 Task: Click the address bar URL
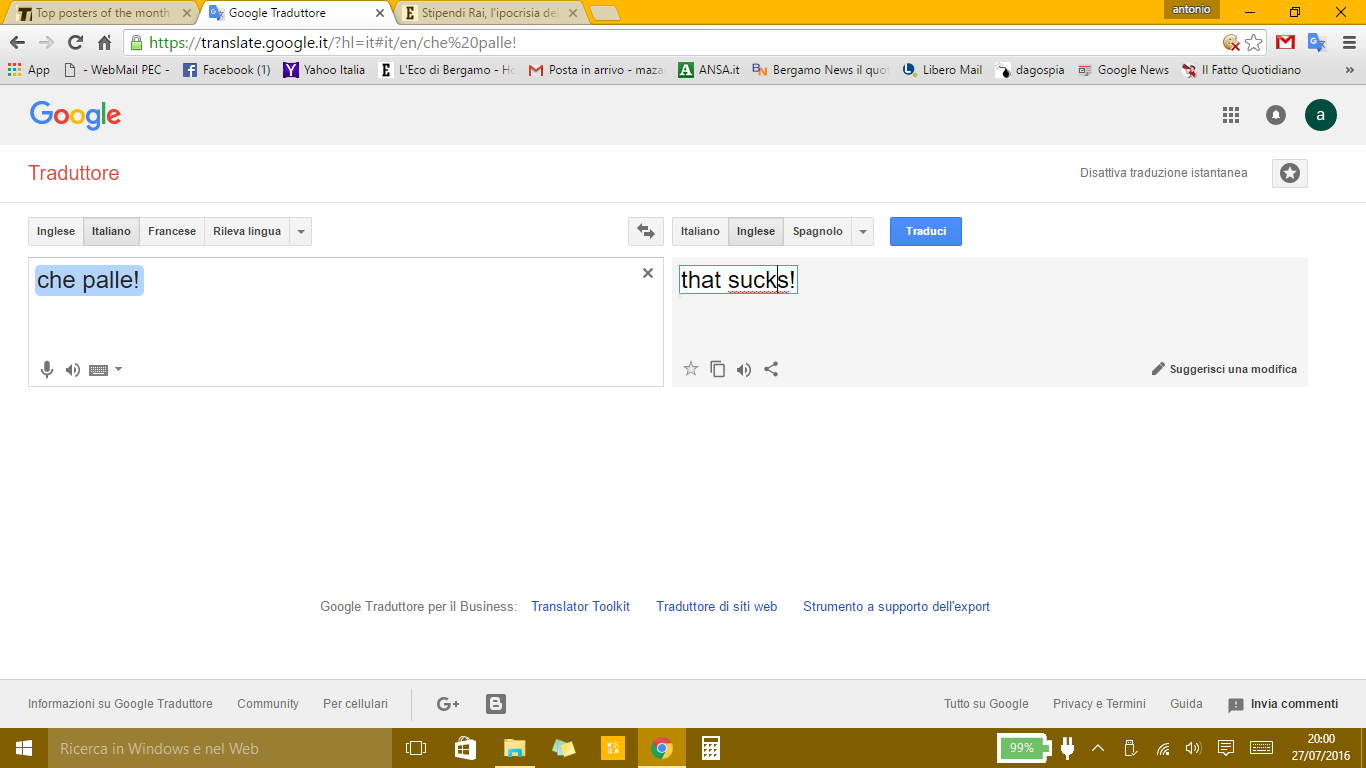(x=332, y=43)
